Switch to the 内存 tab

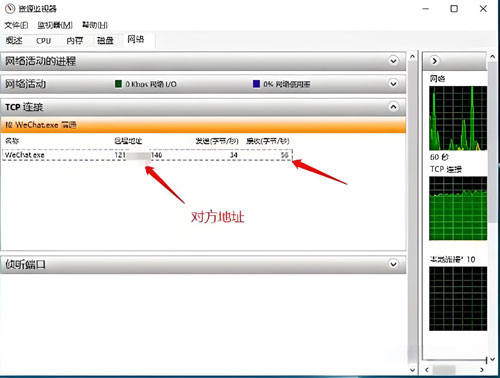tap(74, 41)
